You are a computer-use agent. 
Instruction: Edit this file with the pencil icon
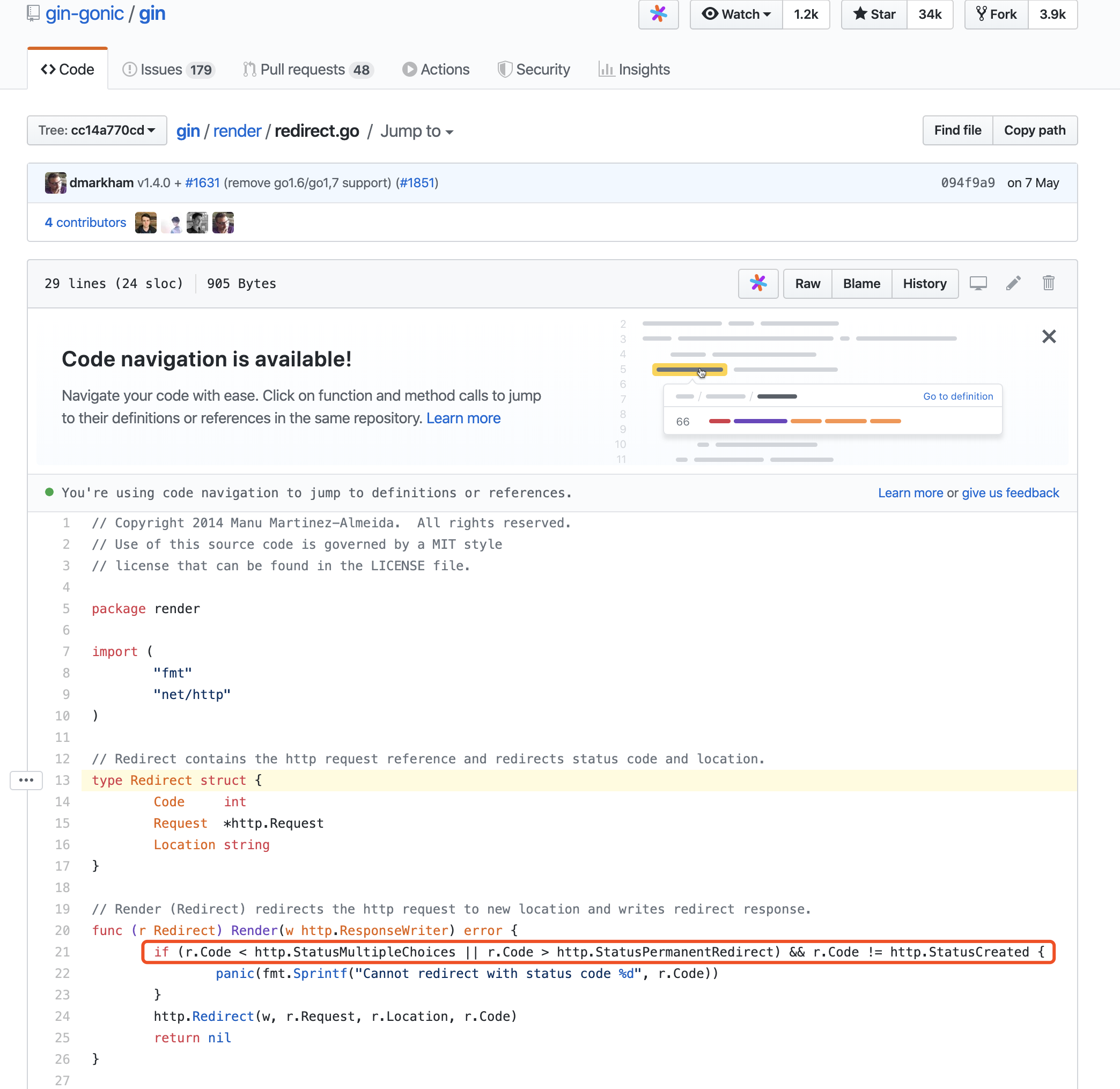pyautogui.click(x=1014, y=283)
